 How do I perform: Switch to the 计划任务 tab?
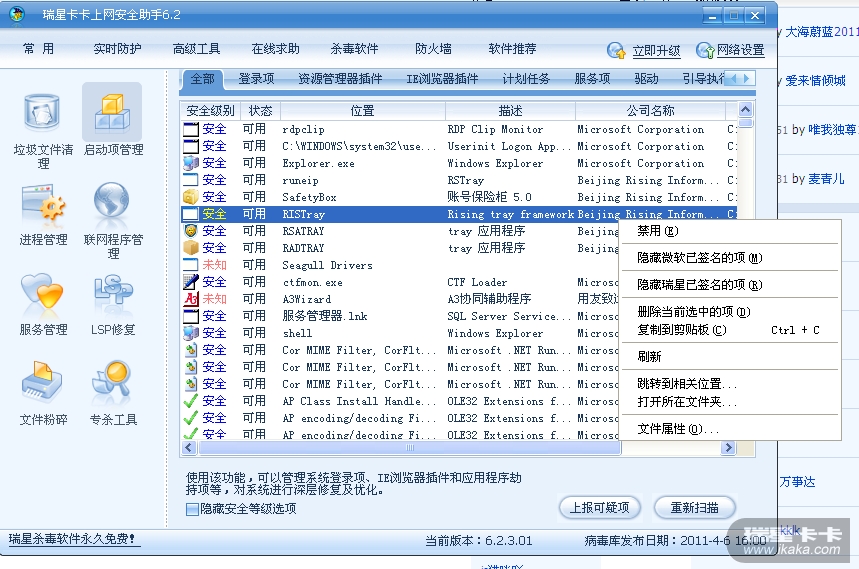(526, 79)
